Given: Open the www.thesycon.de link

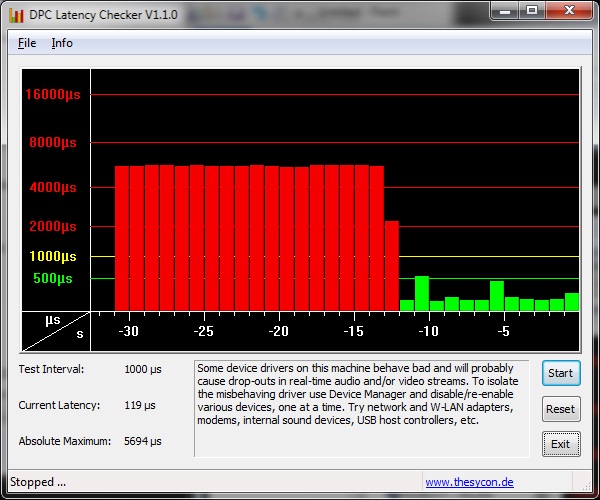Looking at the screenshot, I should [469, 482].
